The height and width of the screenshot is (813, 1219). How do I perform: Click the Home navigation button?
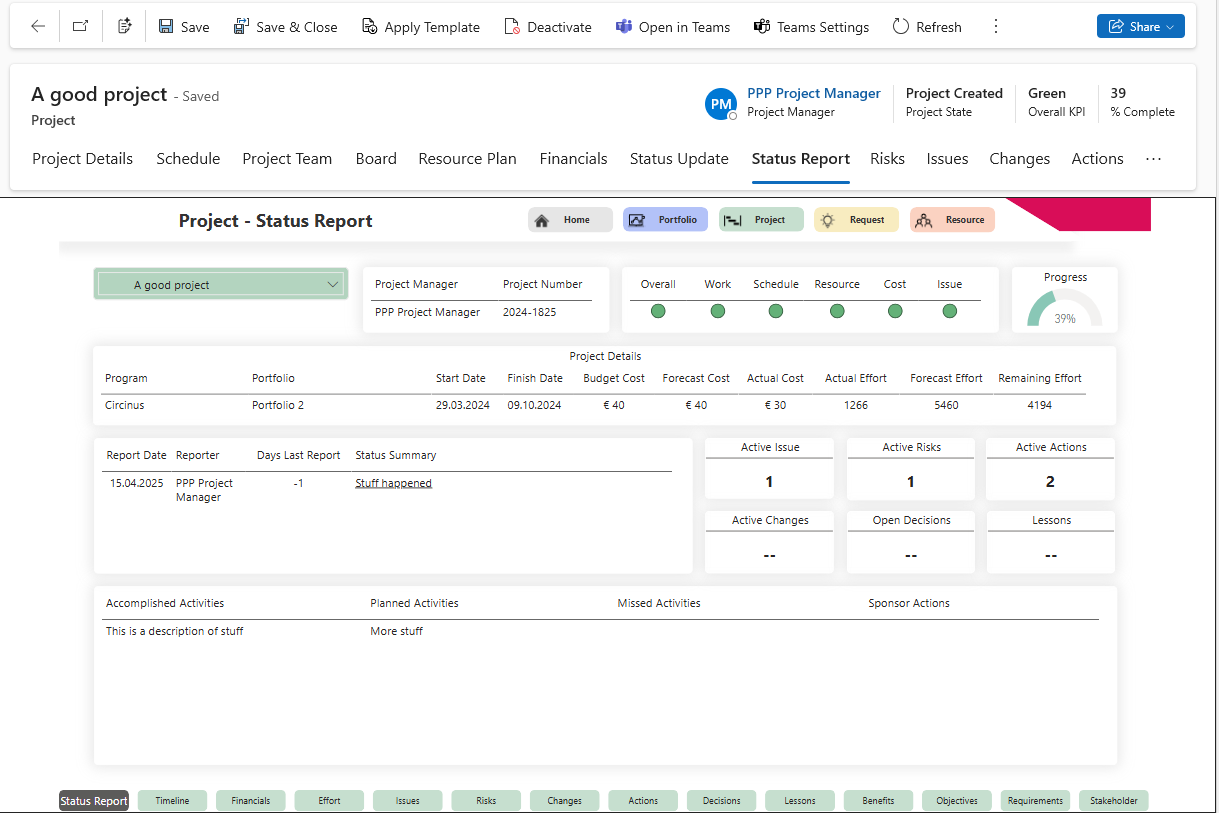click(570, 220)
